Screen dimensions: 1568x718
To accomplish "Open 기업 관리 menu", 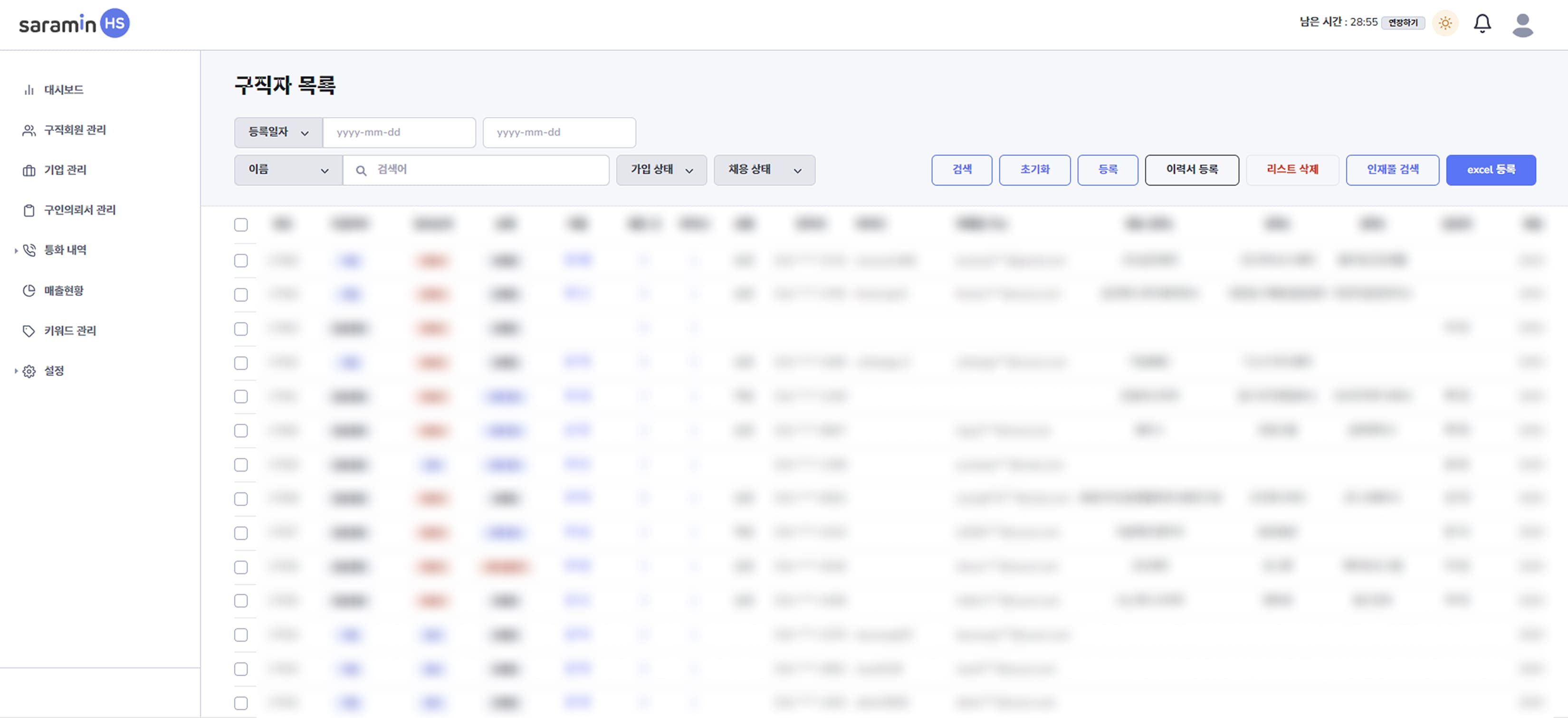I will coord(65,170).
